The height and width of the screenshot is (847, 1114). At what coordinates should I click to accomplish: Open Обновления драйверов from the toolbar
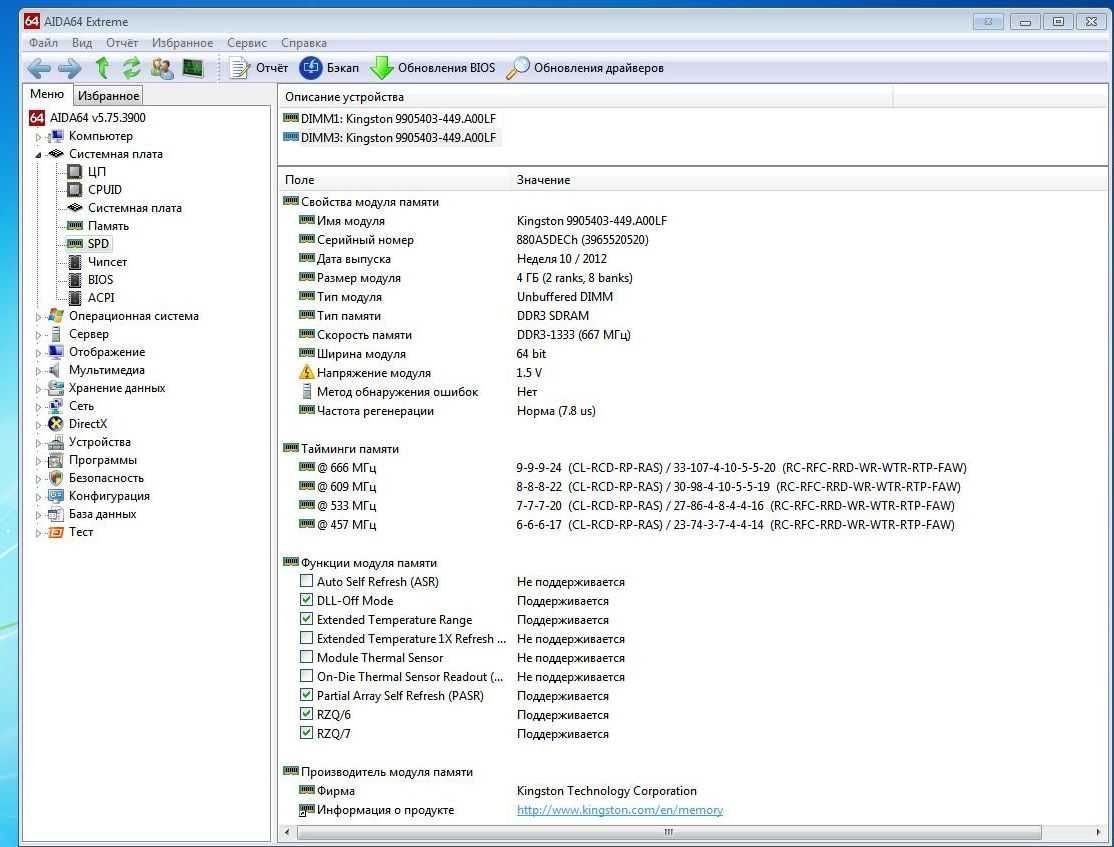pos(585,68)
